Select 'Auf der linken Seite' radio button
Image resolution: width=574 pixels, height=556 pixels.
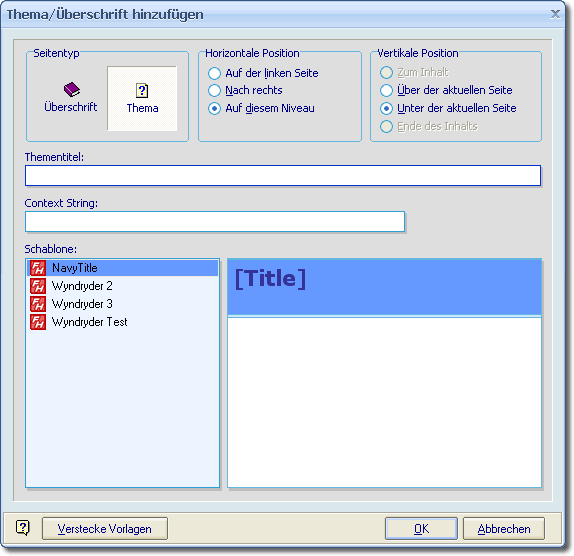point(215,73)
